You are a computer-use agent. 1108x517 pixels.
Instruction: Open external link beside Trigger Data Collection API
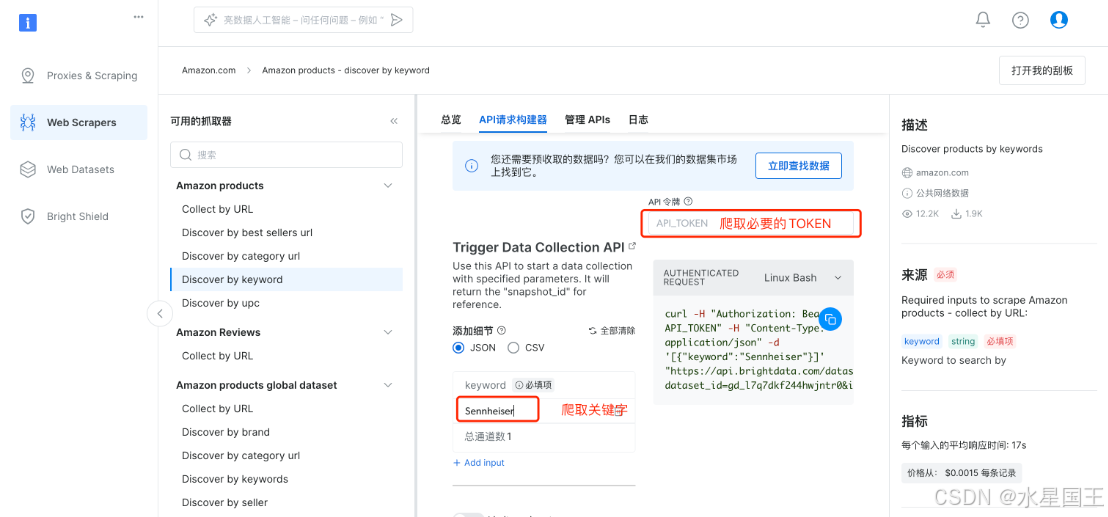click(x=632, y=246)
